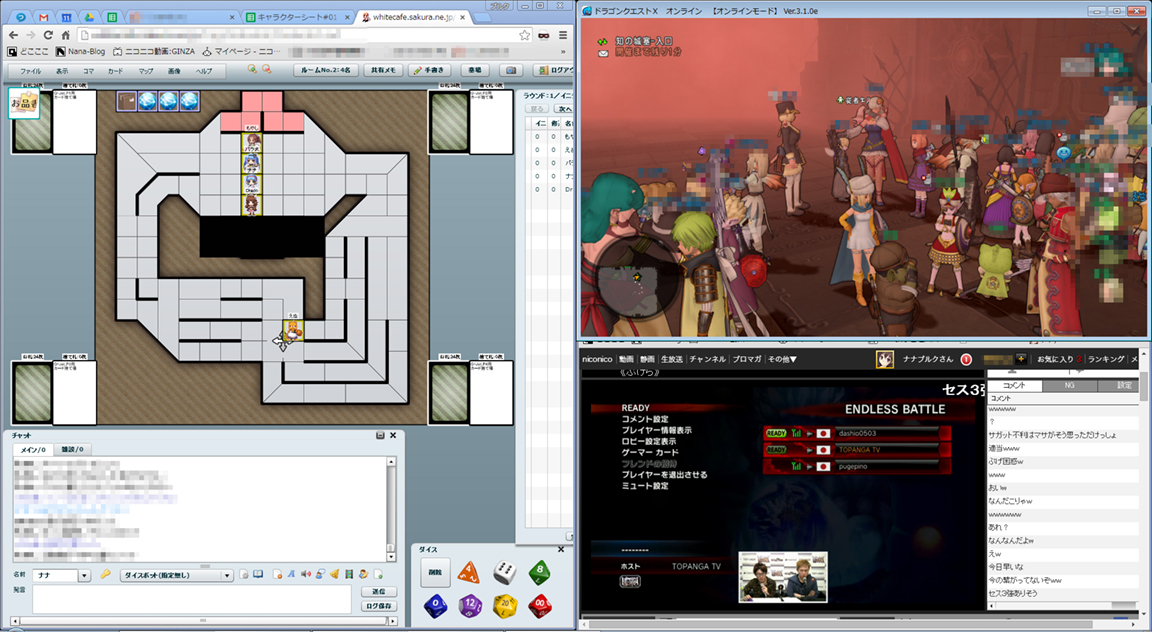Click the key icon beside the name field

[105, 575]
